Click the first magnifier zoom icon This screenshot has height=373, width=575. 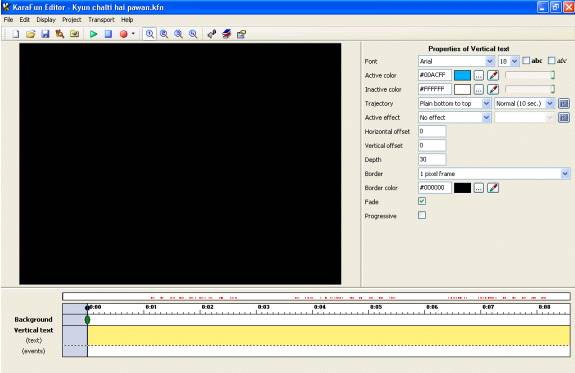(150, 34)
